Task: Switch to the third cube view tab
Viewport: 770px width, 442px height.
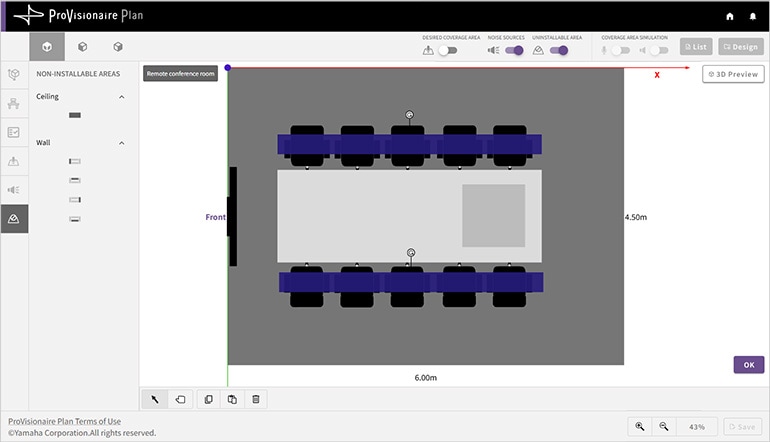Action: pos(118,46)
